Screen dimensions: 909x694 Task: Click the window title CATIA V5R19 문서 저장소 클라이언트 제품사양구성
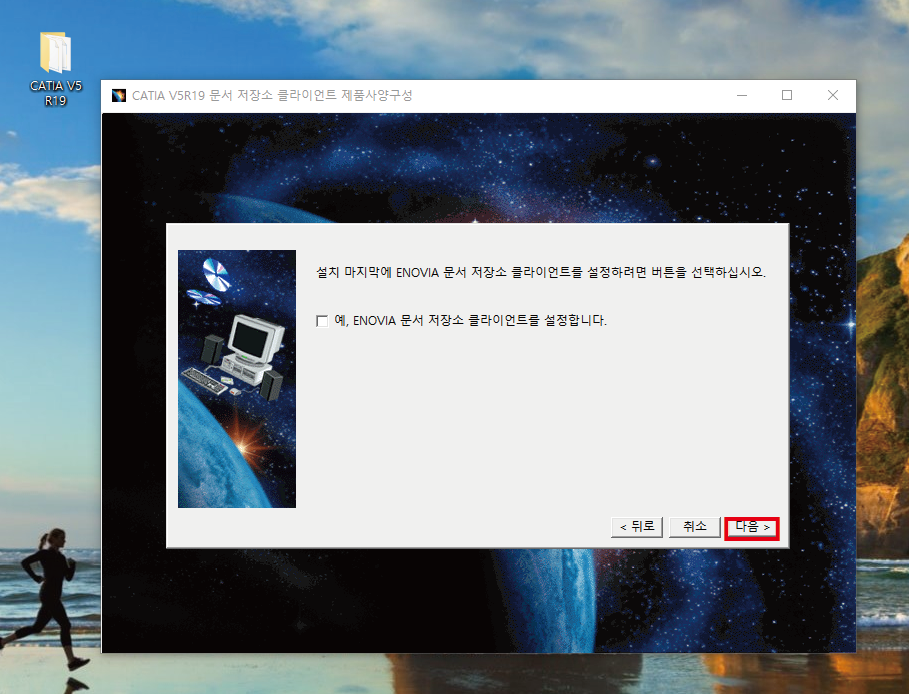click(x=272, y=96)
